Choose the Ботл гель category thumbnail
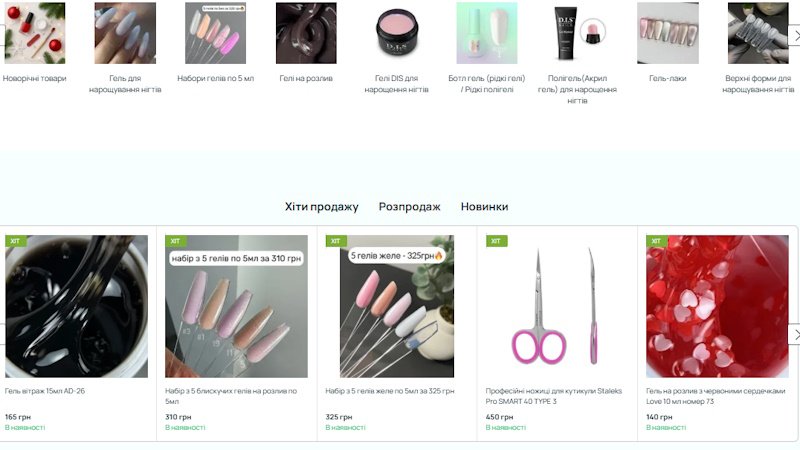This screenshot has width=800, height=450. pyautogui.click(x=487, y=33)
